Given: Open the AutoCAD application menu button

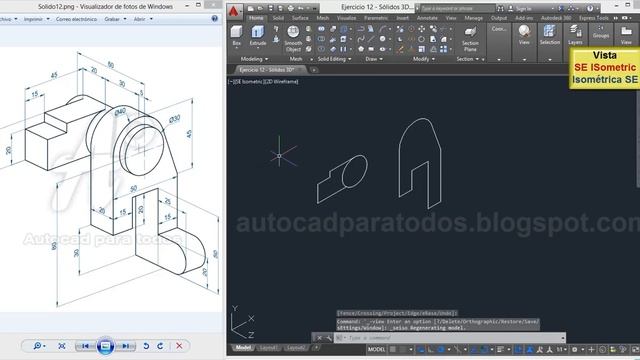Looking at the screenshot, I should click(x=234, y=11).
